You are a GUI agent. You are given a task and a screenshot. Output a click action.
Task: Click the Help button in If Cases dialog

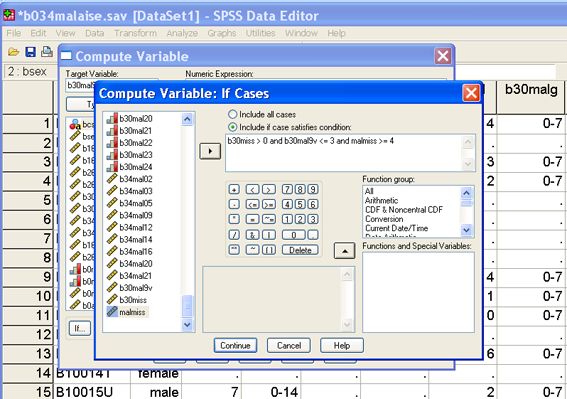[x=342, y=345]
